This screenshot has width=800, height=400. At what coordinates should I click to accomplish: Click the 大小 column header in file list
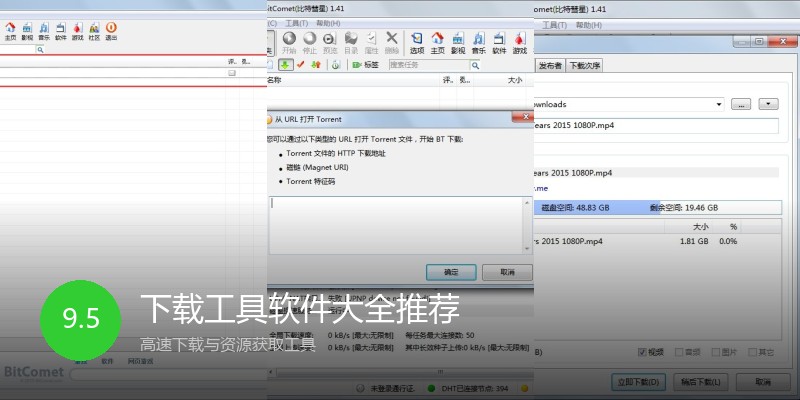(701, 226)
